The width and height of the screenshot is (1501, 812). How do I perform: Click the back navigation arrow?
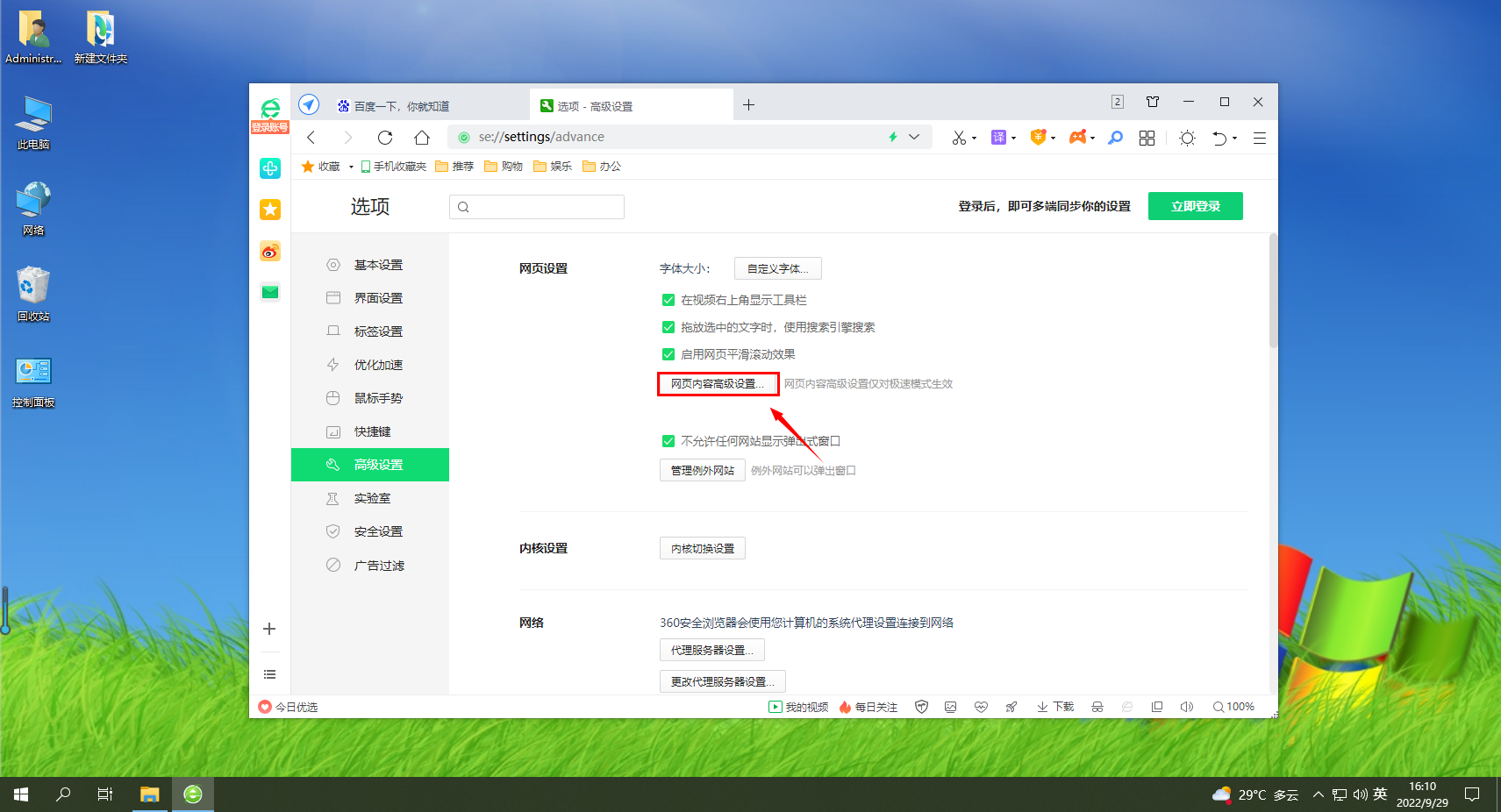pyautogui.click(x=311, y=138)
